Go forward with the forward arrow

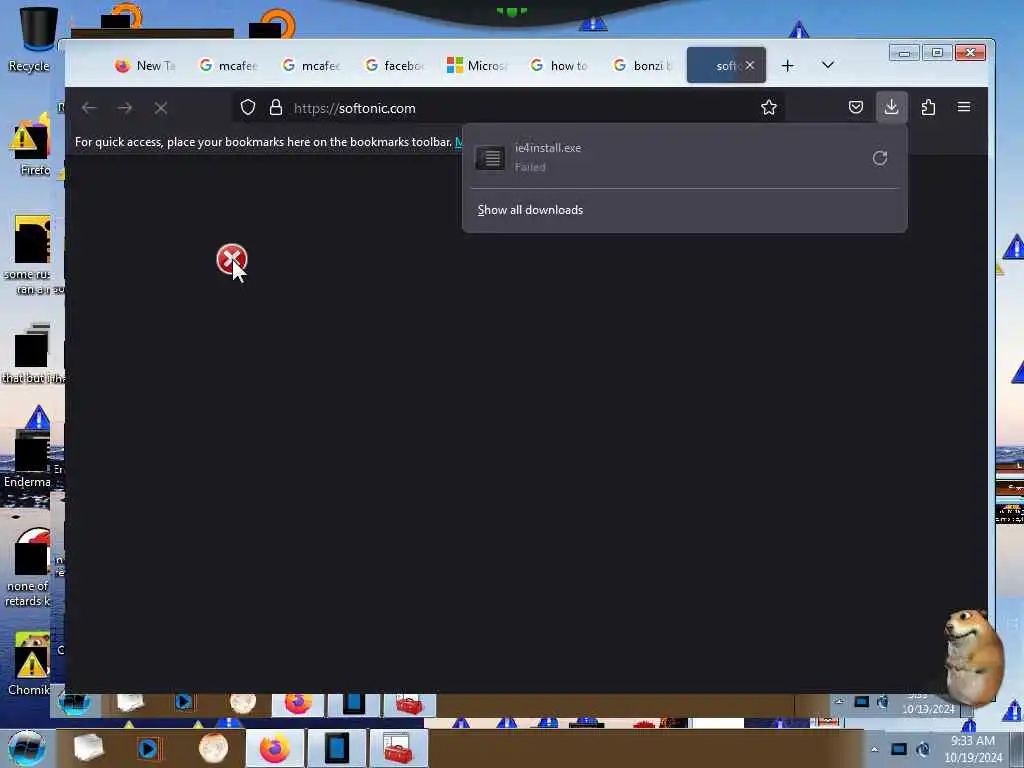pyautogui.click(x=125, y=108)
